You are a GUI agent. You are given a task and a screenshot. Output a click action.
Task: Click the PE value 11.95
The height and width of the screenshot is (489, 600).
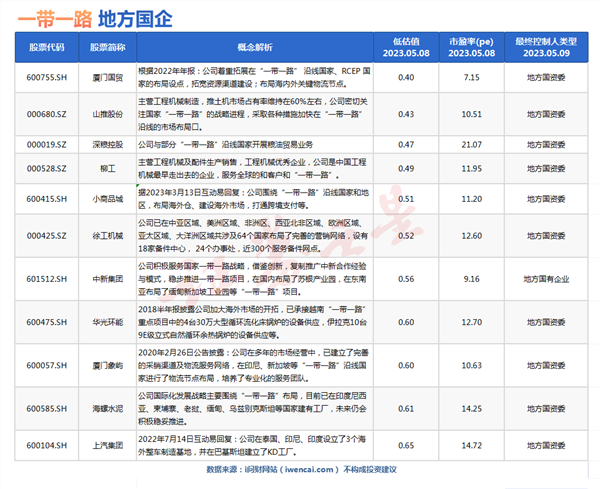(471, 168)
